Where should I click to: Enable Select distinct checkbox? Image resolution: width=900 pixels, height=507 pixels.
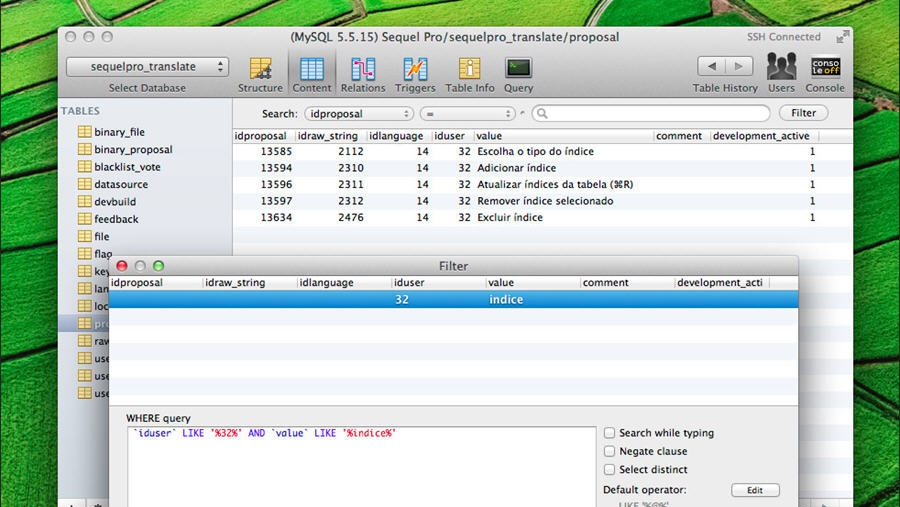pyautogui.click(x=610, y=469)
